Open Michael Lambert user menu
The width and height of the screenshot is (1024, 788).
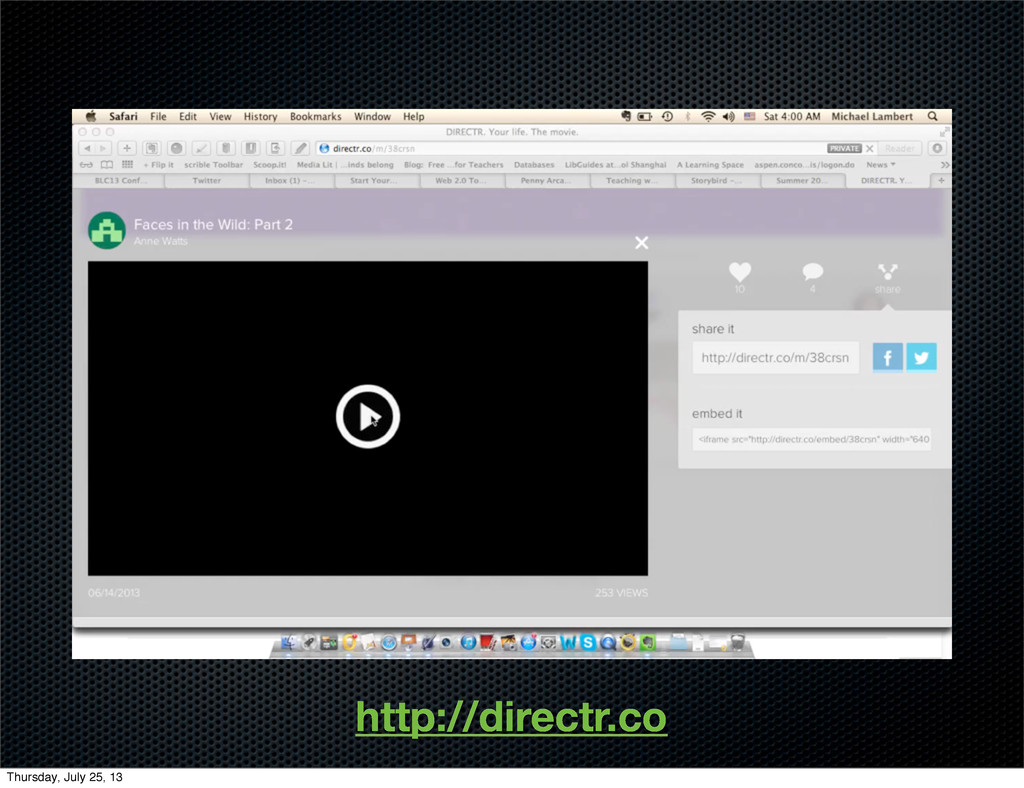pyautogui.click(x=872, y=116)
